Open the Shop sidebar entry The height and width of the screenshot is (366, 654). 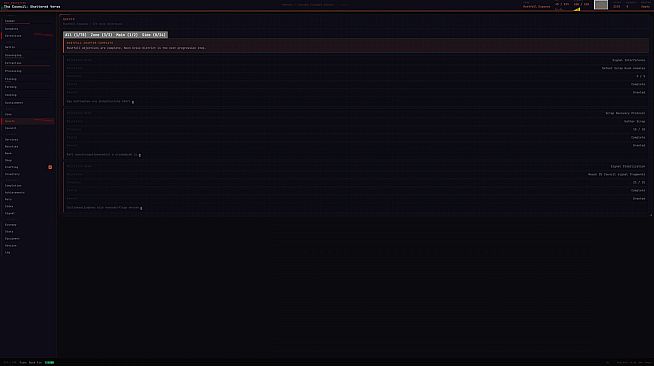point(8,160)
